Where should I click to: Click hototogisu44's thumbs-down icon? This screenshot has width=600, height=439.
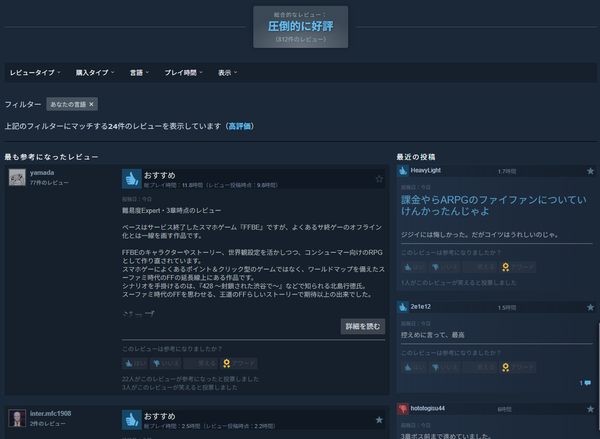(x=403, y=409)
